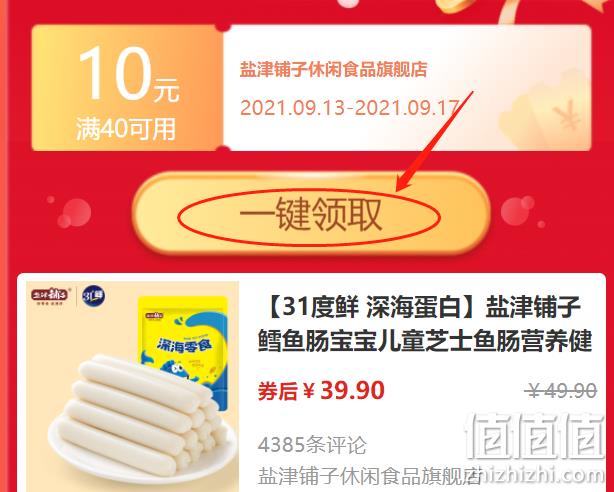Click the 一键领取 claim button
614x492 pixels.
click(x=311, y=214)
